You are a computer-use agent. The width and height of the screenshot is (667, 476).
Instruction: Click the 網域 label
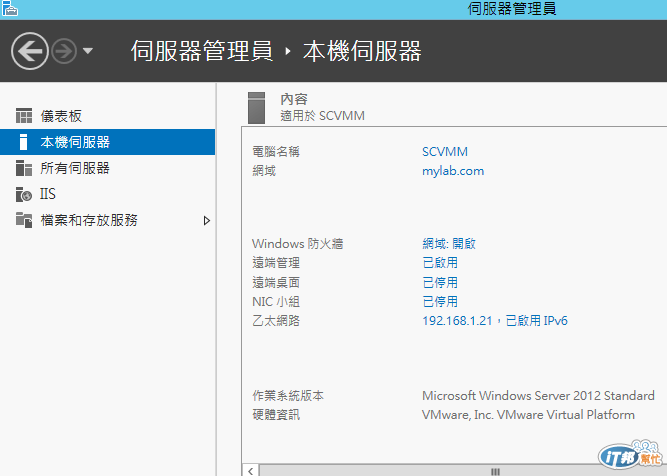point(264,171)
